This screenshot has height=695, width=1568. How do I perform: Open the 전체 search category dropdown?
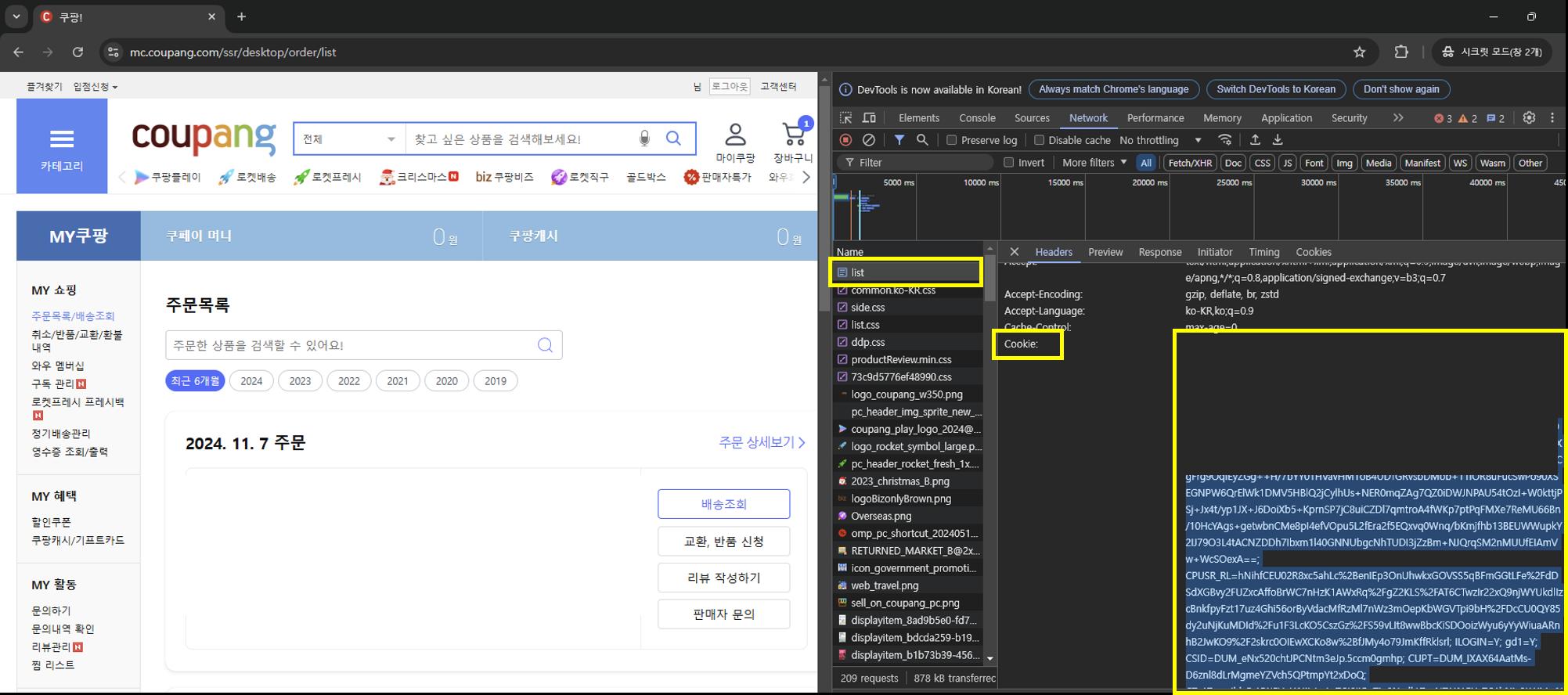(349, 139)
